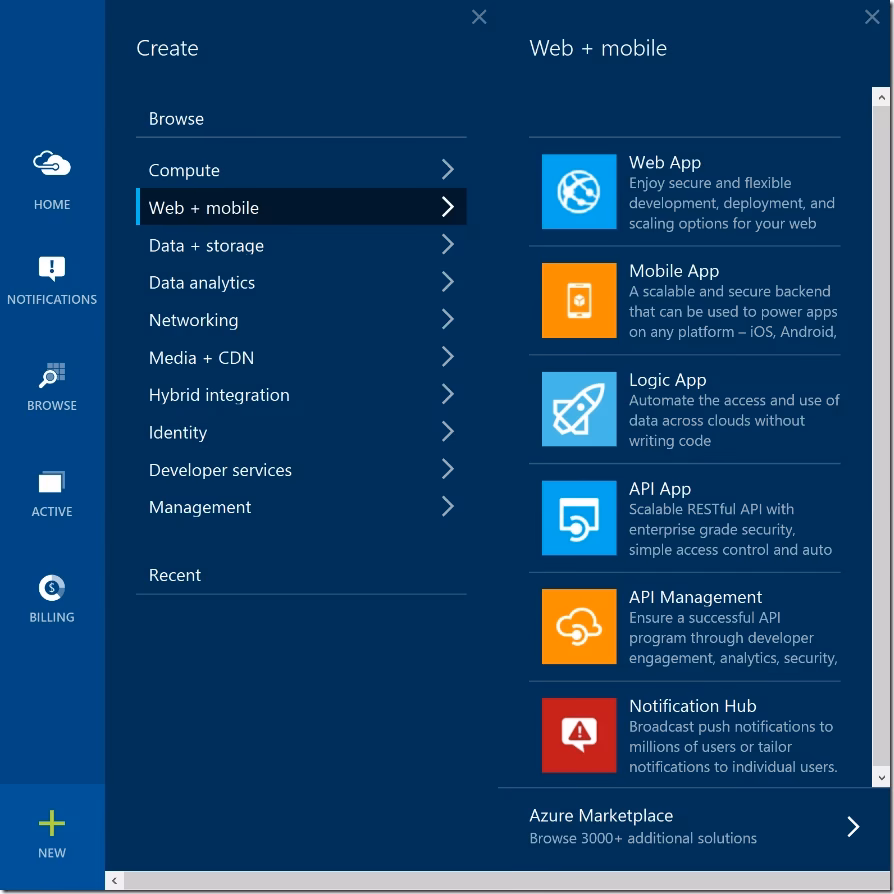Expand the Data + storage chevron

coord(448,245)
